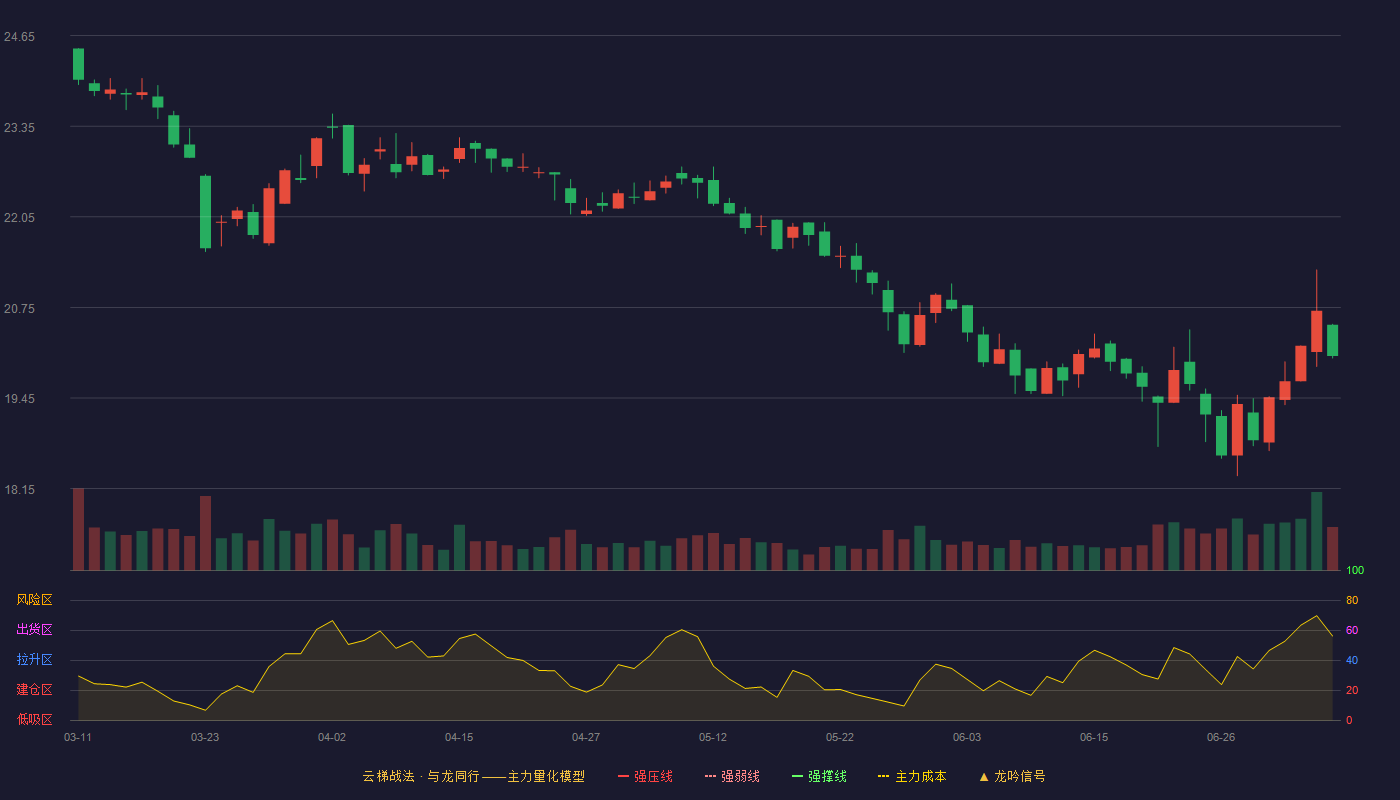Select the 出货区 zone label
This screenshot has height=800, width=1400.
(34, 630)
